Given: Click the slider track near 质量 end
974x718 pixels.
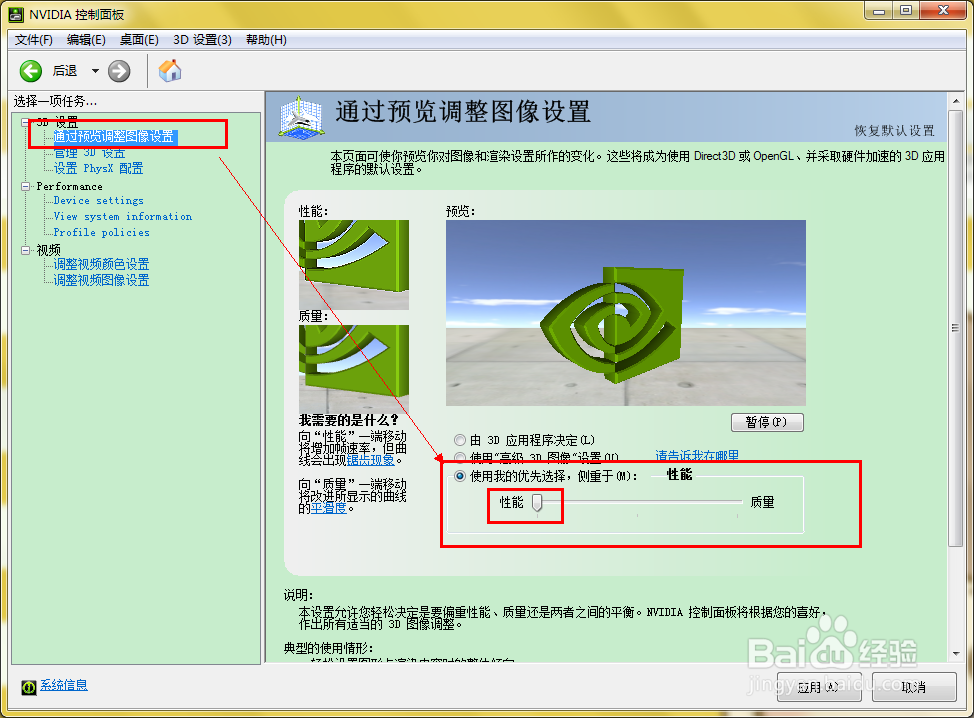Looking at the screenshot, I should click(x=737, y=502).
